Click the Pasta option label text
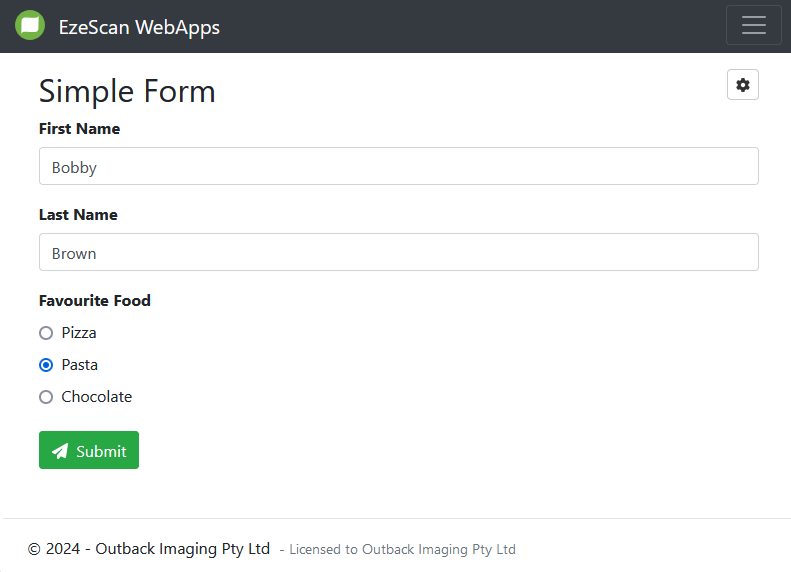791x572 pixels. tap(80, 365)
